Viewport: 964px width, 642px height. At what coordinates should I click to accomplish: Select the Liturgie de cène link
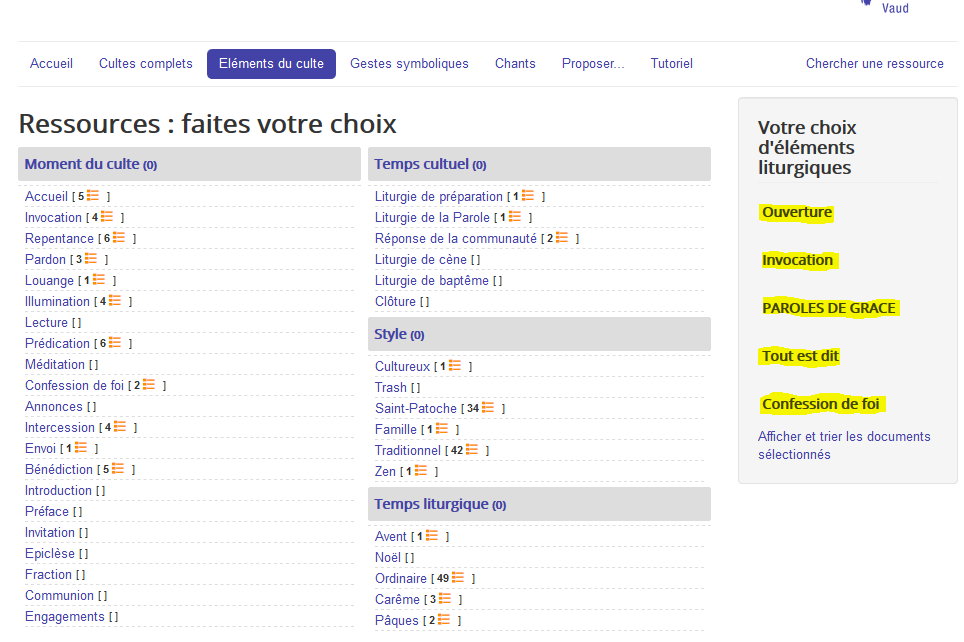pos(421,260)
